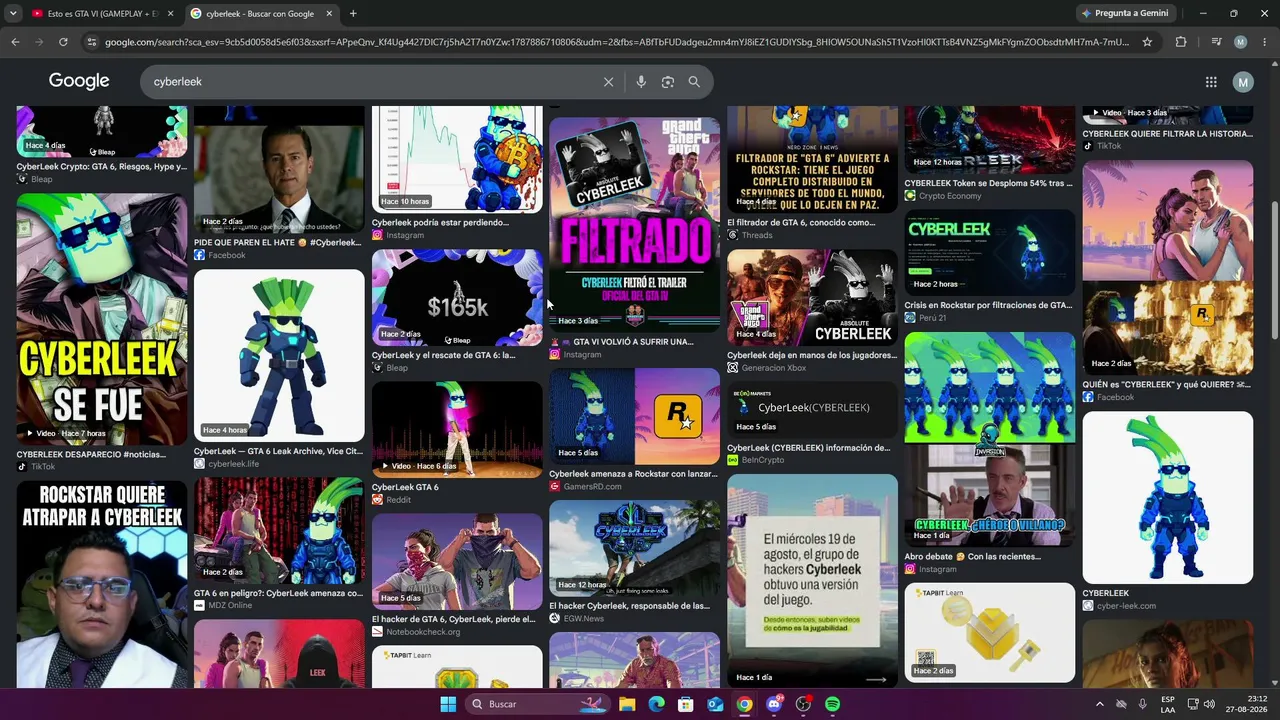Screen dimensions: 1280x720
Task: Open 'El miércoles 19 de agosto' text image
Action: pos(812,581)
